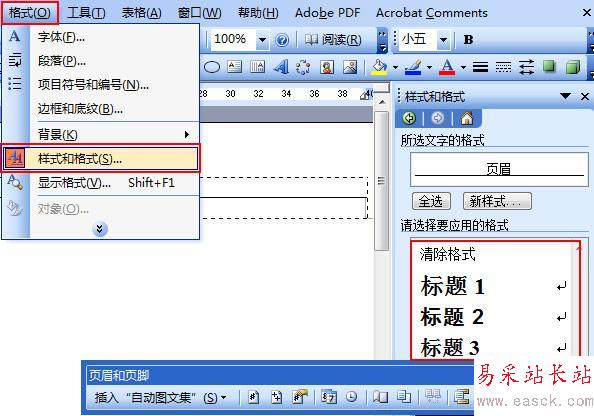Toggle show/hide document text
594x416 pixels.
coord(404,397)
